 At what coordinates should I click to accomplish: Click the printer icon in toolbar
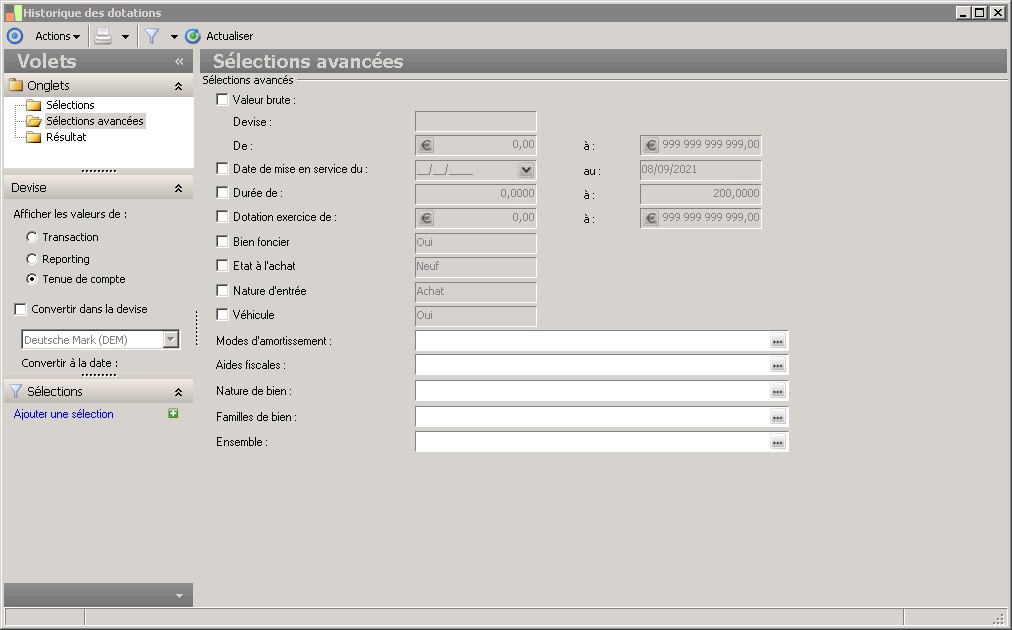(103, 36)
